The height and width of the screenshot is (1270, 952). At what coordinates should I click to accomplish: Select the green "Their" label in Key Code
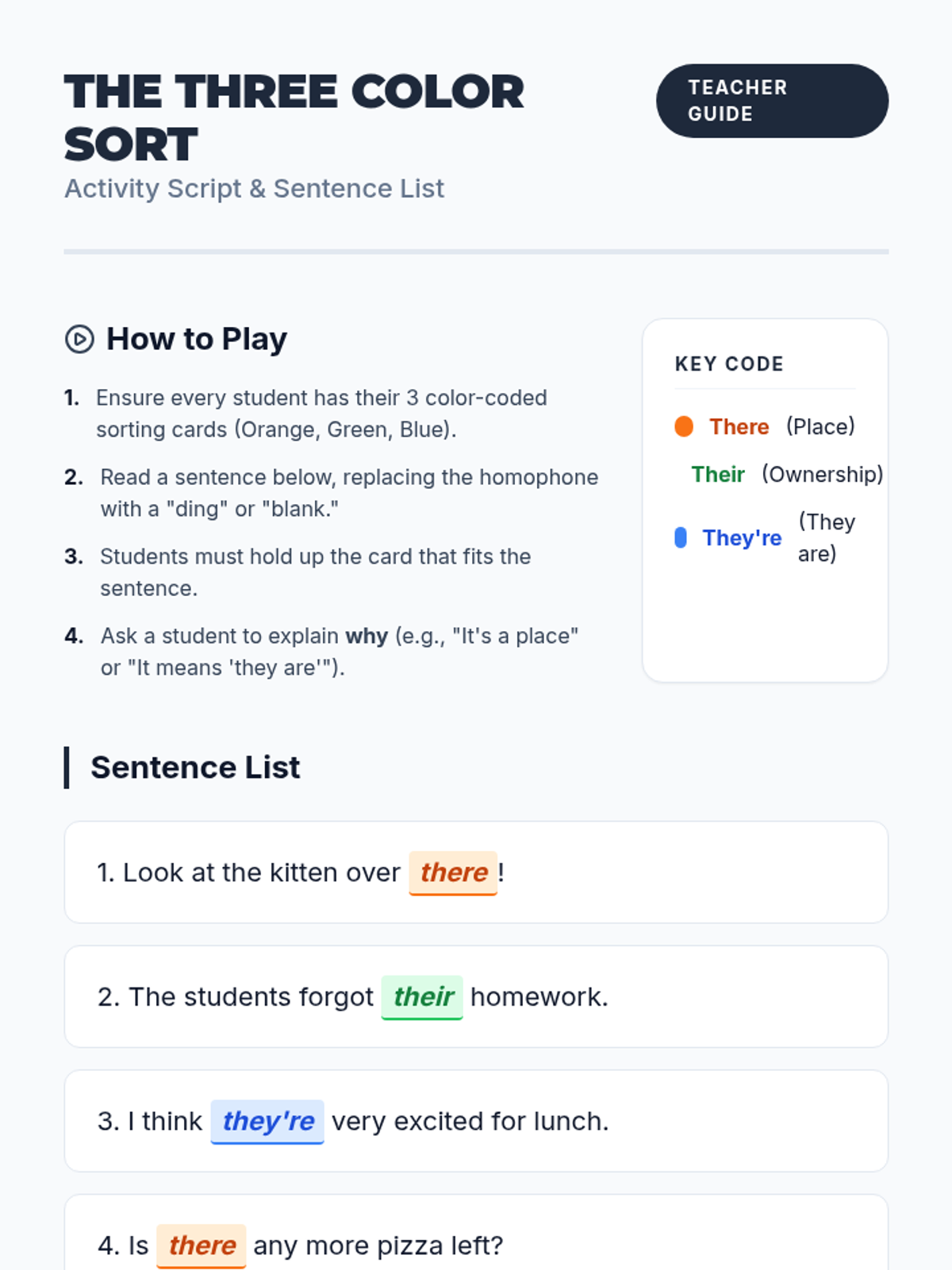click(718, 474)
